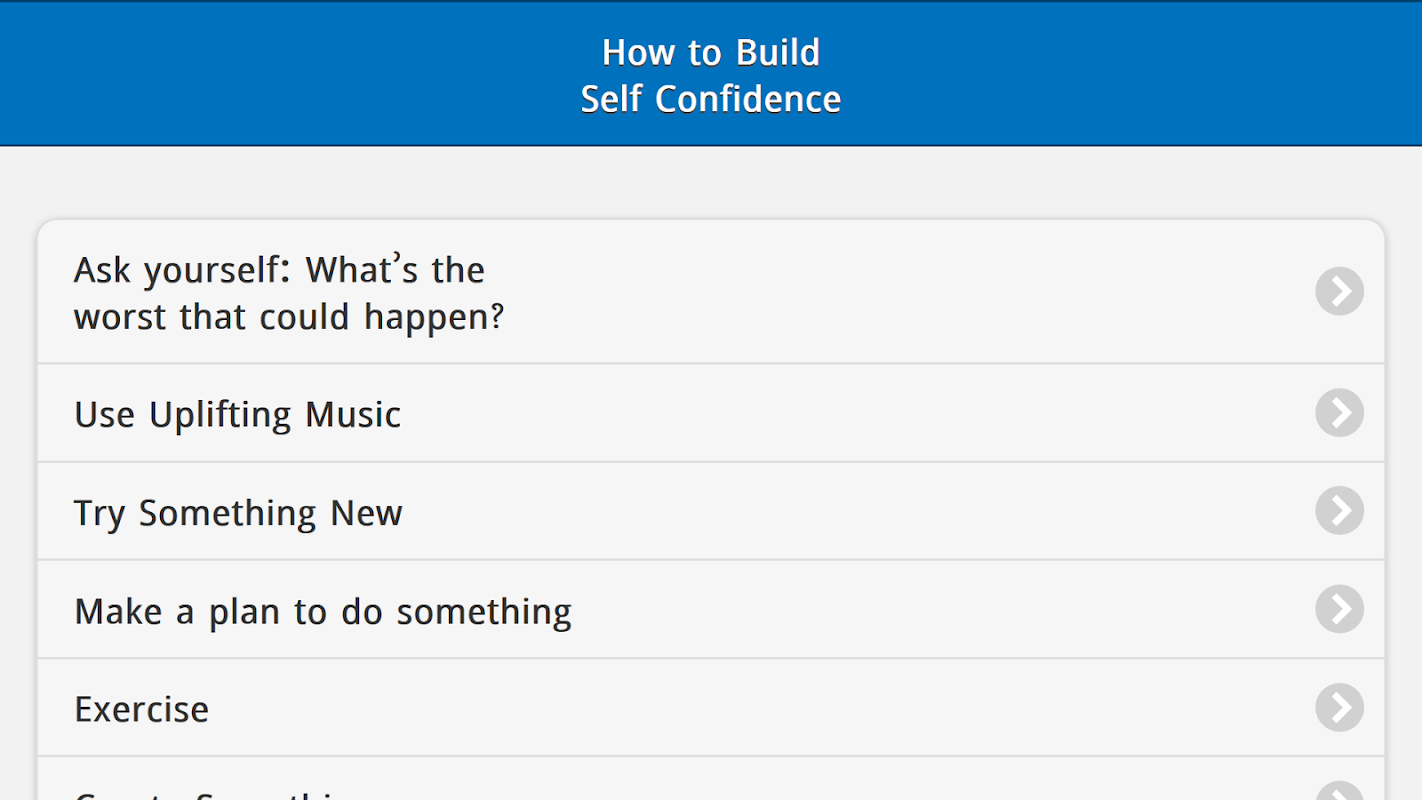This screenshot has height=800, width=1422.
Task: Click the blue header bar
Action: pos(711,73)
